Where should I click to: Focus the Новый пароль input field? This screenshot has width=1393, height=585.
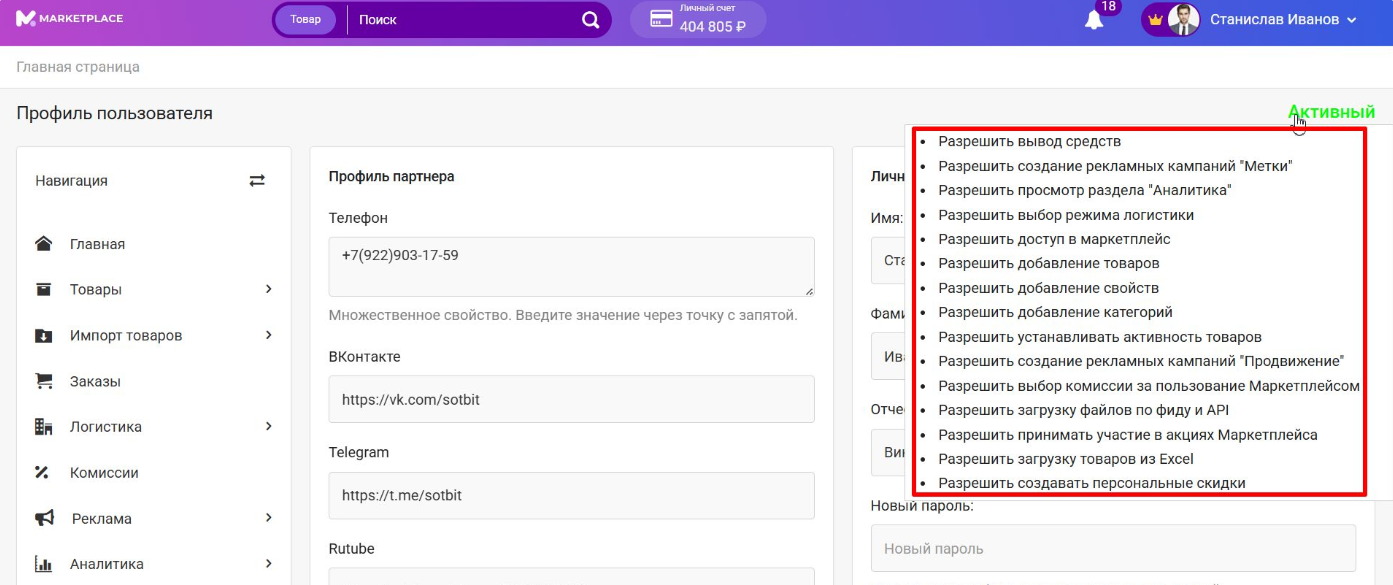(1113, 548)
